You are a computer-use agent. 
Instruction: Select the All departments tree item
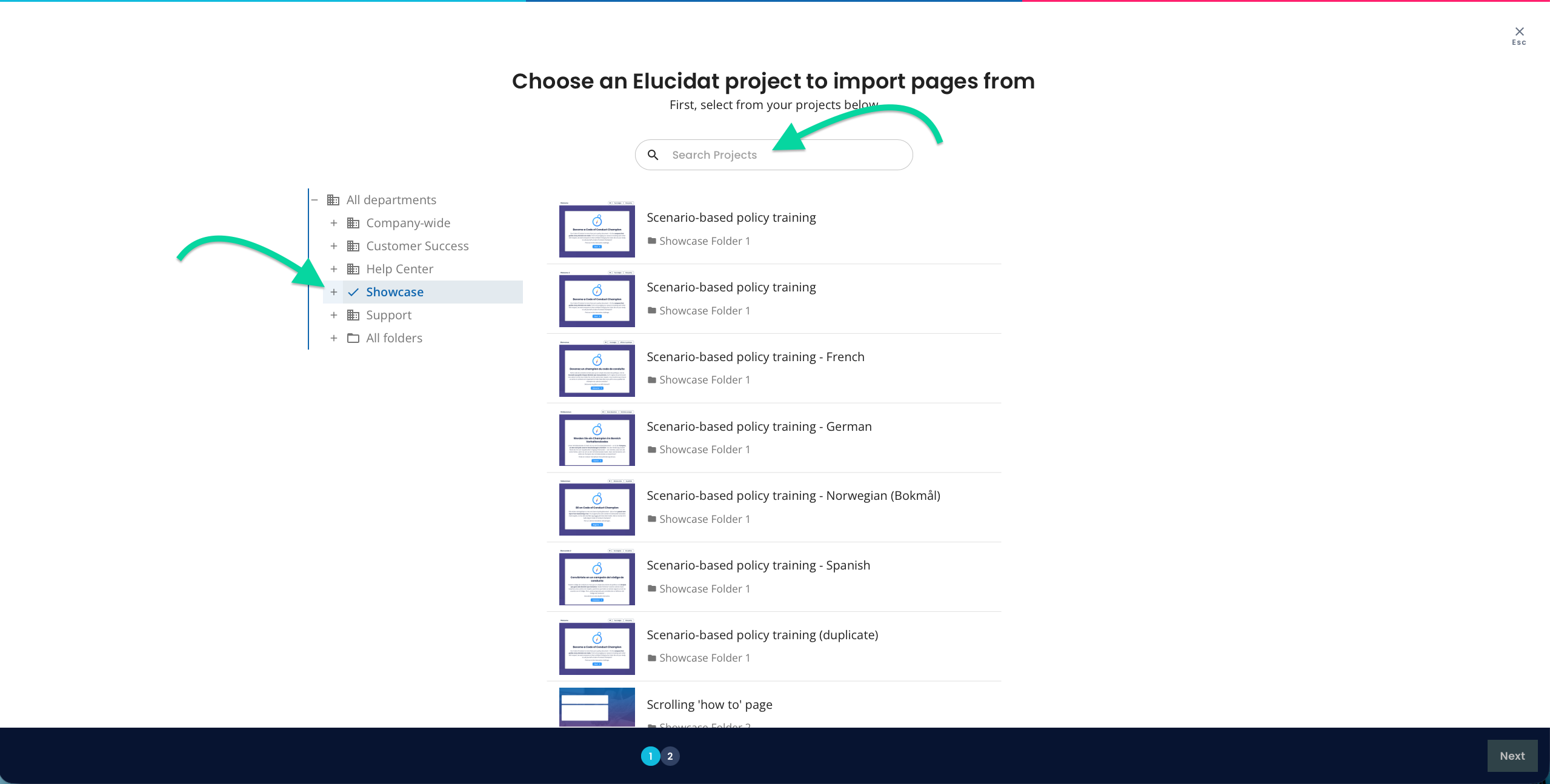tap(391, 200)
